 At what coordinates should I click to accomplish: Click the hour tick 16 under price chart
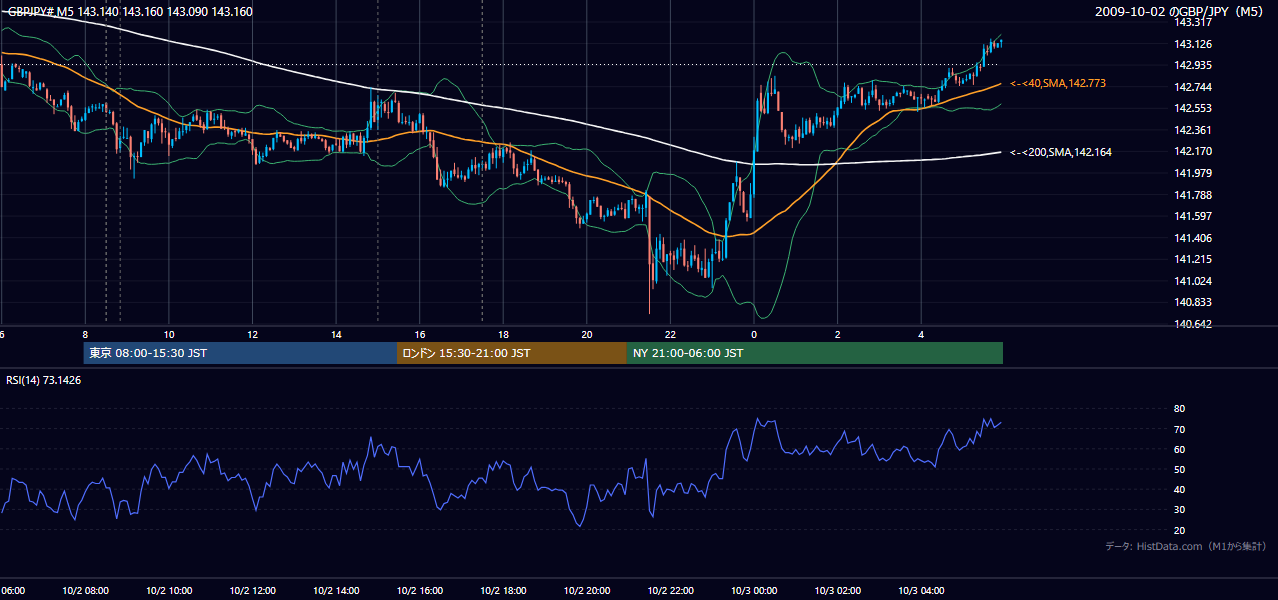420,335
